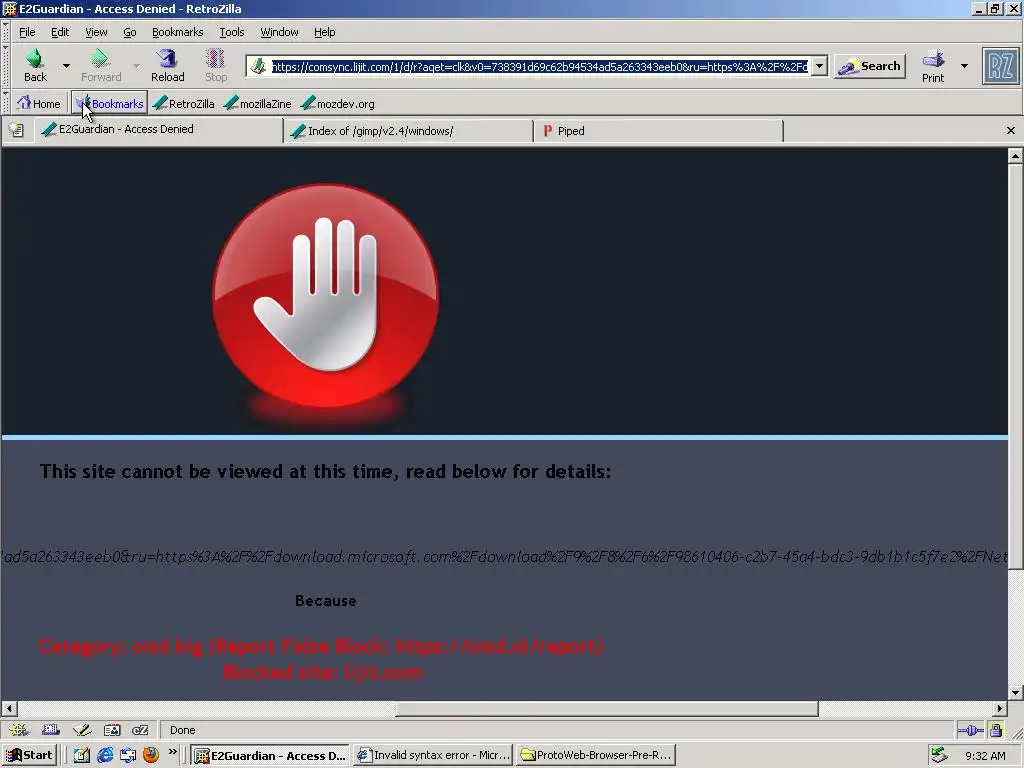Click the 9:32 AM clock
This screenshot has height=768, width=1024.
pos(985,756)
